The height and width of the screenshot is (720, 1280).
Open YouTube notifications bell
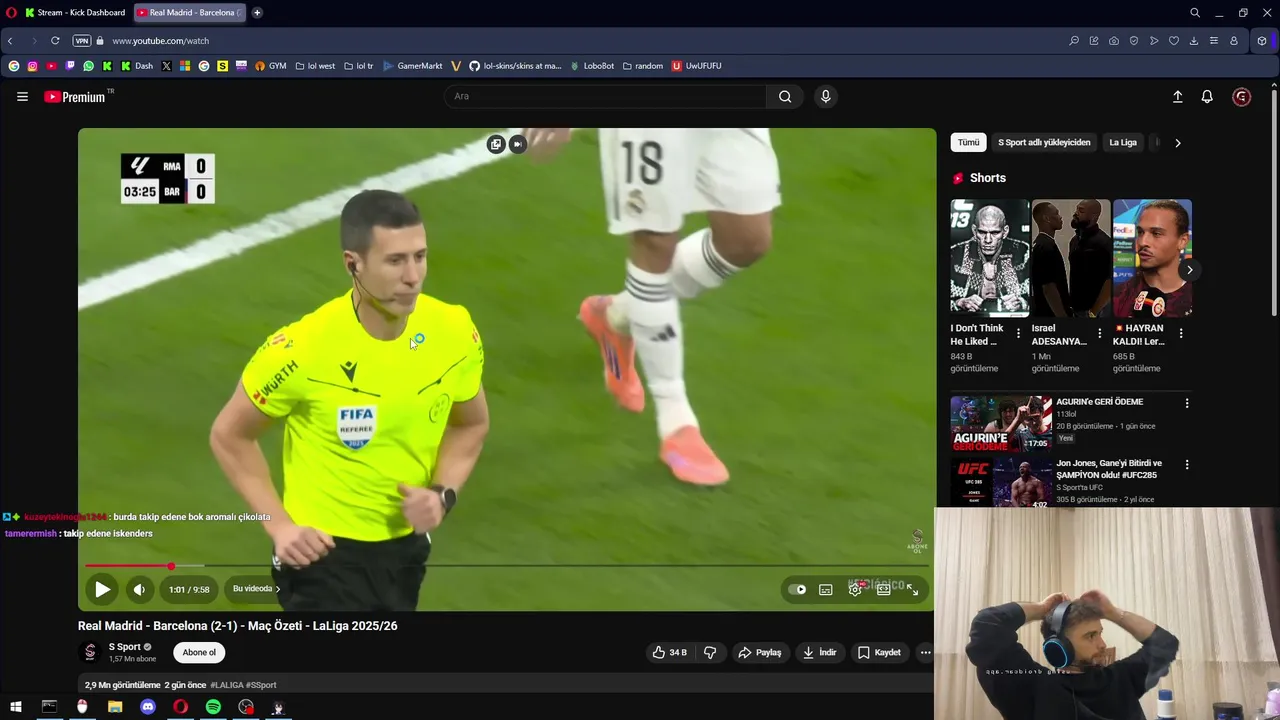[1207, 97]
